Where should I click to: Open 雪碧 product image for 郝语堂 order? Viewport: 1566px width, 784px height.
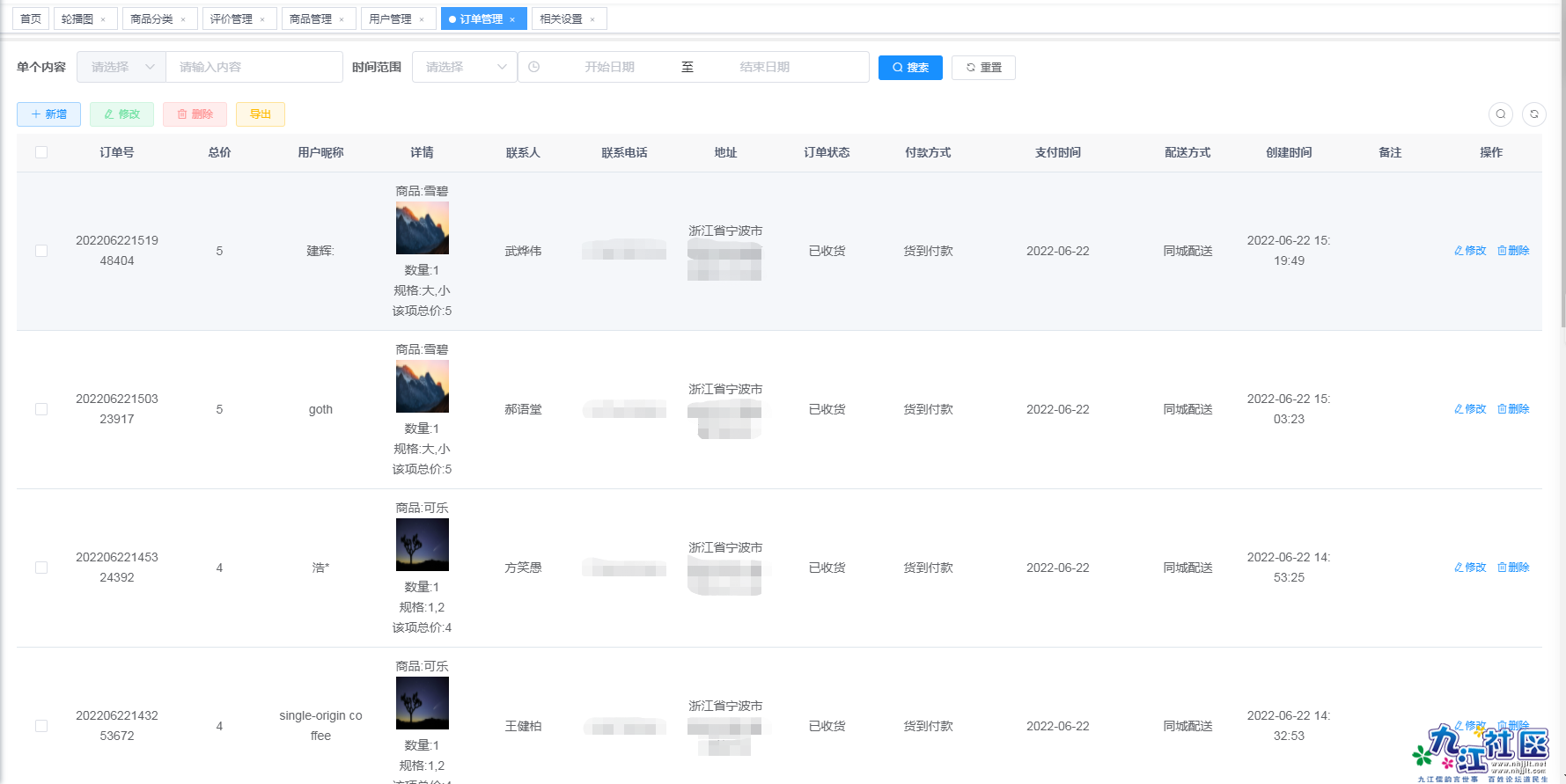[423, 386]
